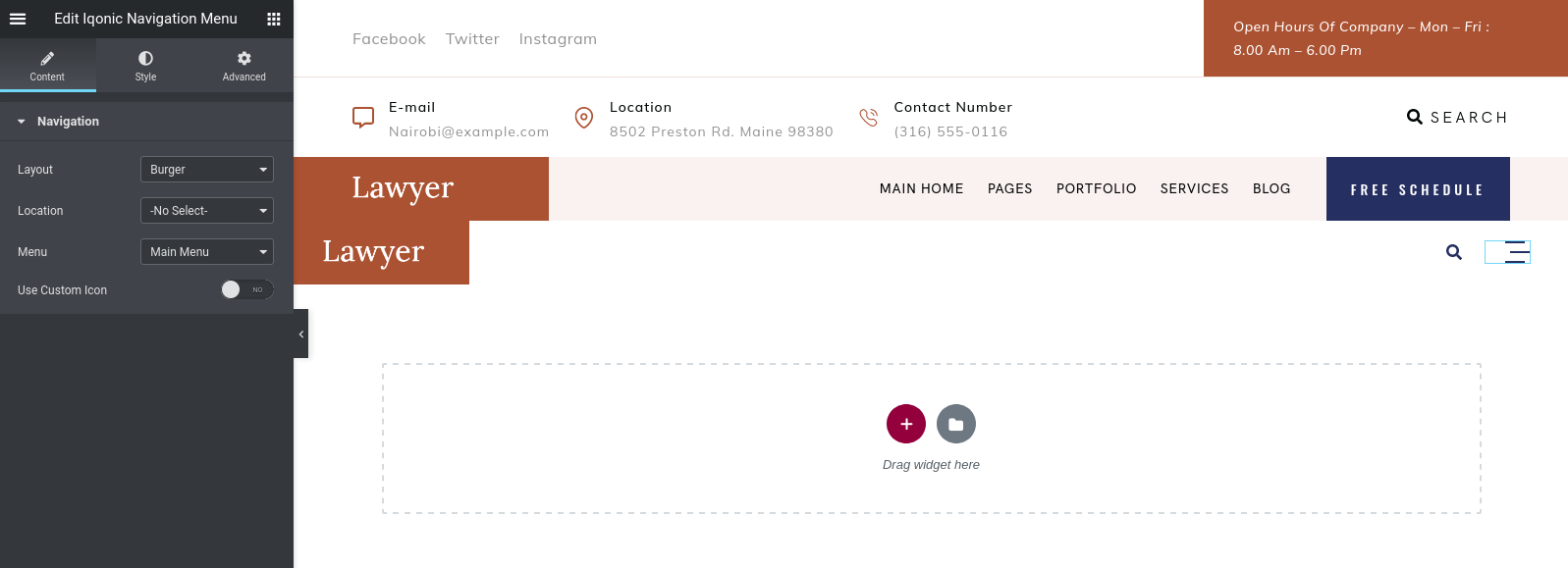
Task: Click the location pin icon
Action: pos(584,118)
